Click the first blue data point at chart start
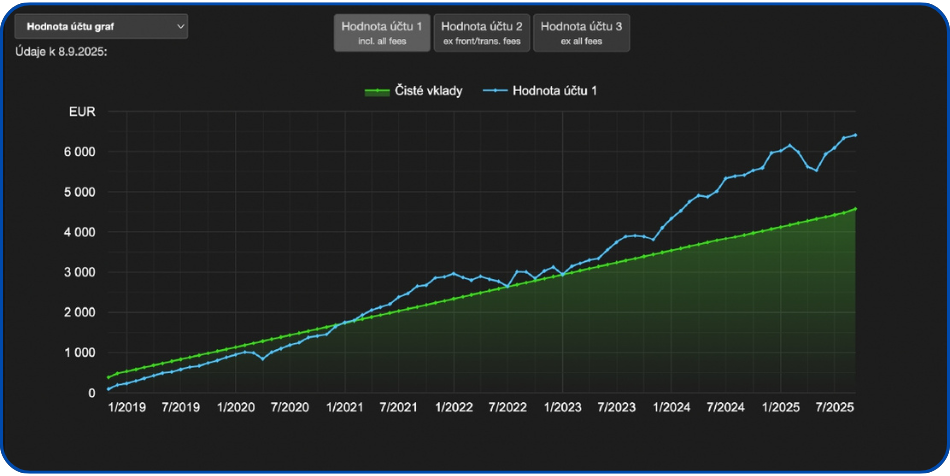Image resolution: width=950 pixels, height=476 pixels. (x=108, y=389)
